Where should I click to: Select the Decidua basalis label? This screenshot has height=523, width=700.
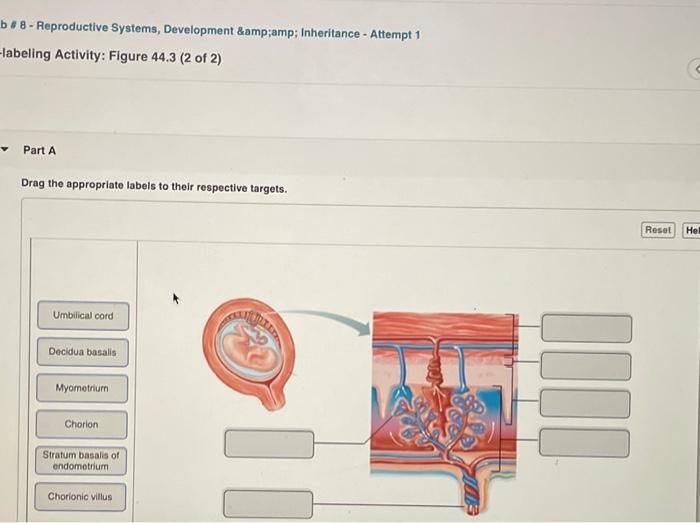tap(83, 352)
